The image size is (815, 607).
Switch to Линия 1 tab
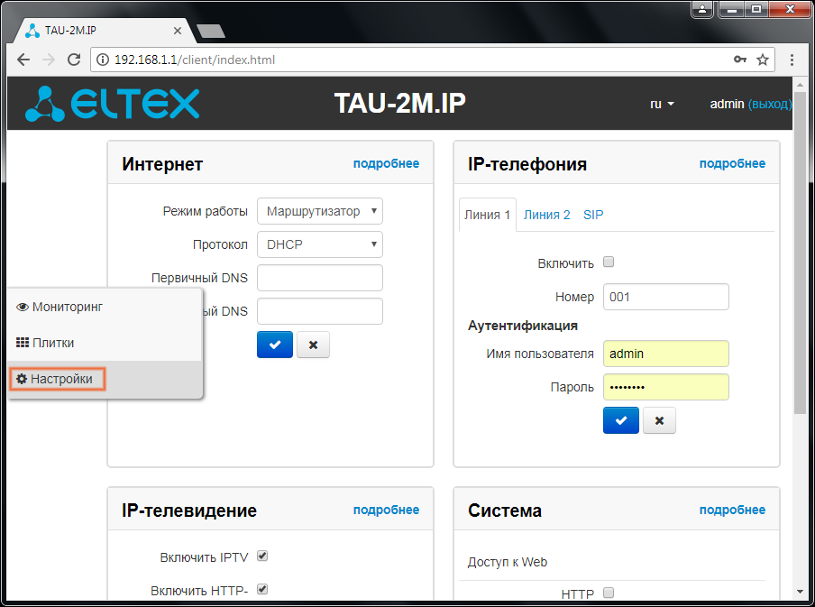488,215
